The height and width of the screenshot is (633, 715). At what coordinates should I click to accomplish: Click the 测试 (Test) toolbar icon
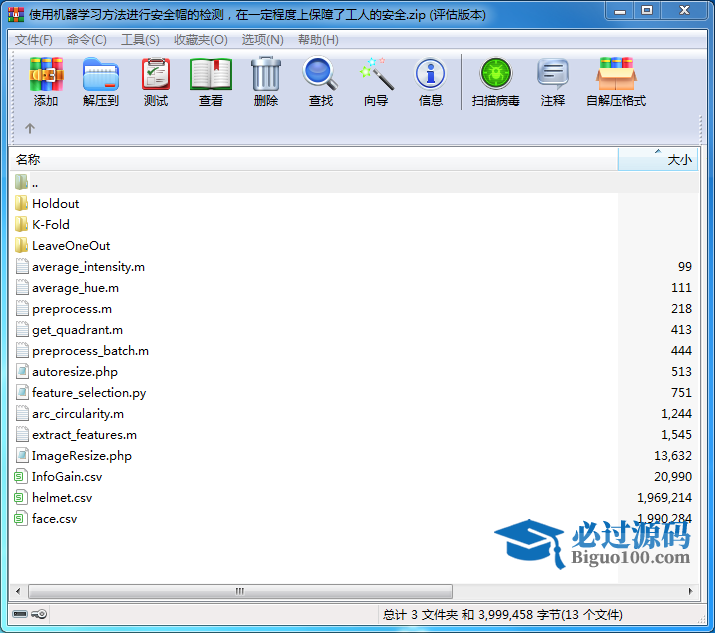pyautogui.click(x=156, y=74)
